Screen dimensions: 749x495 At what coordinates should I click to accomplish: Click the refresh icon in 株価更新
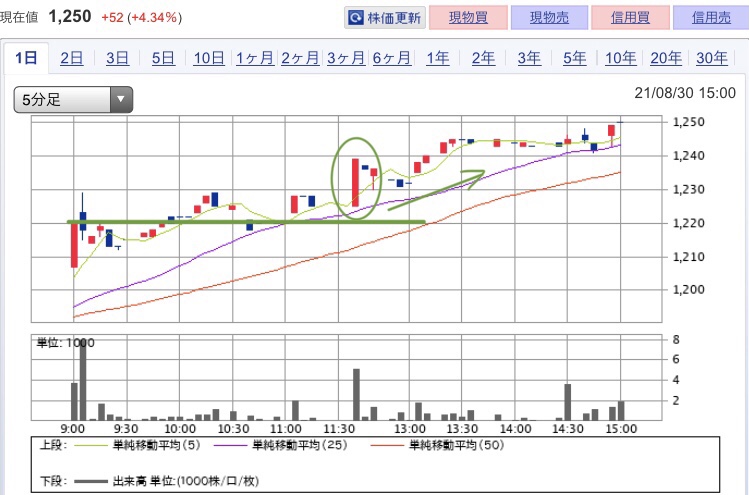coord(356,18)
